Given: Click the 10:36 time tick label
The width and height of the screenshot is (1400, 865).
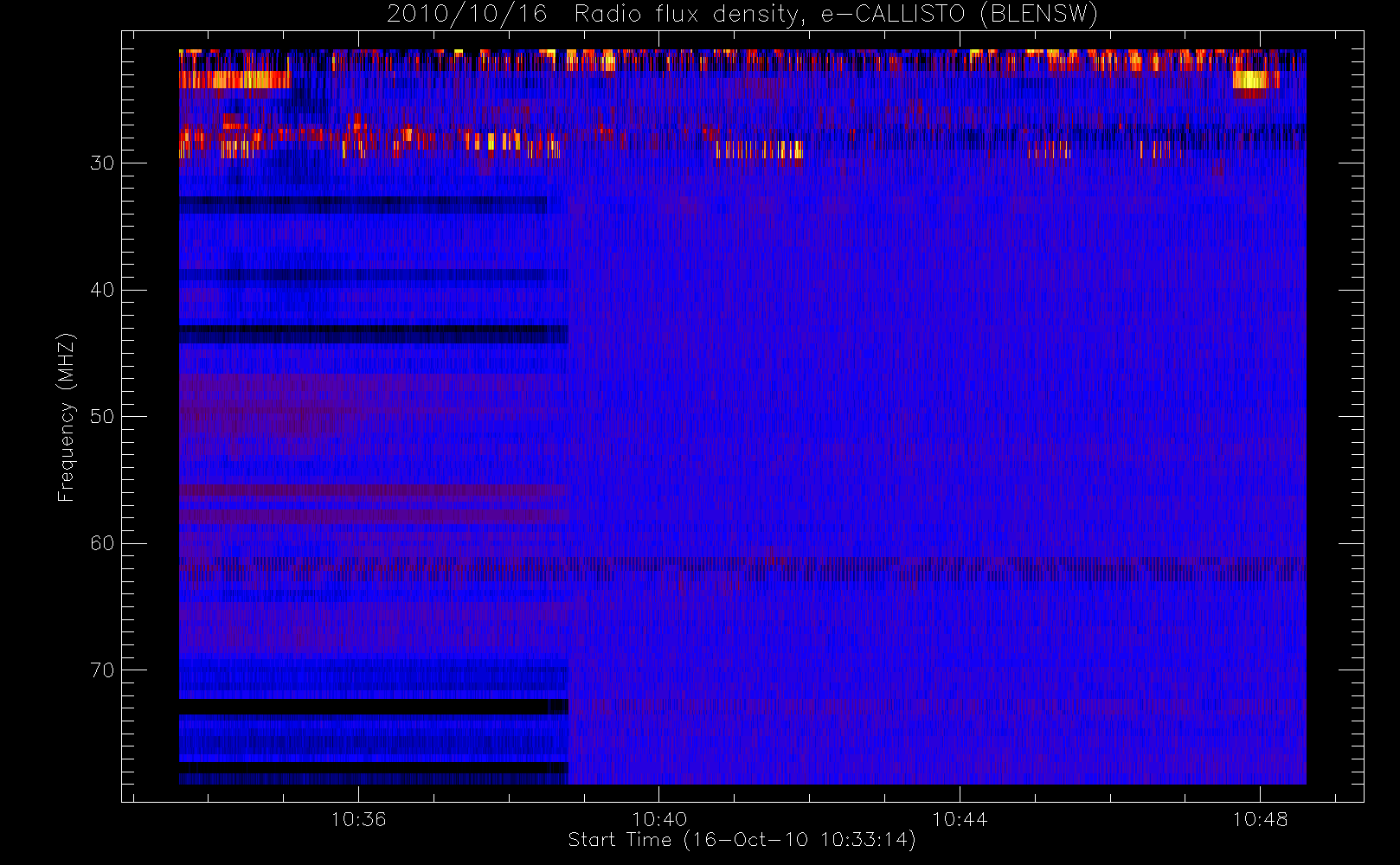Looking at the screenshot, I should pos(358,819).
